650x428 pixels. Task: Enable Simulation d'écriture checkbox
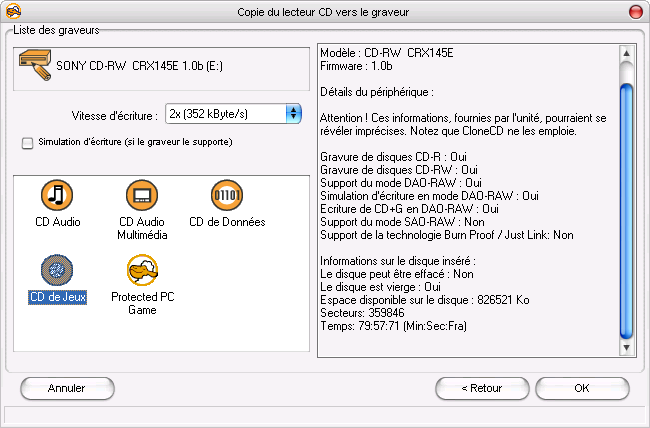pos(27,143)
